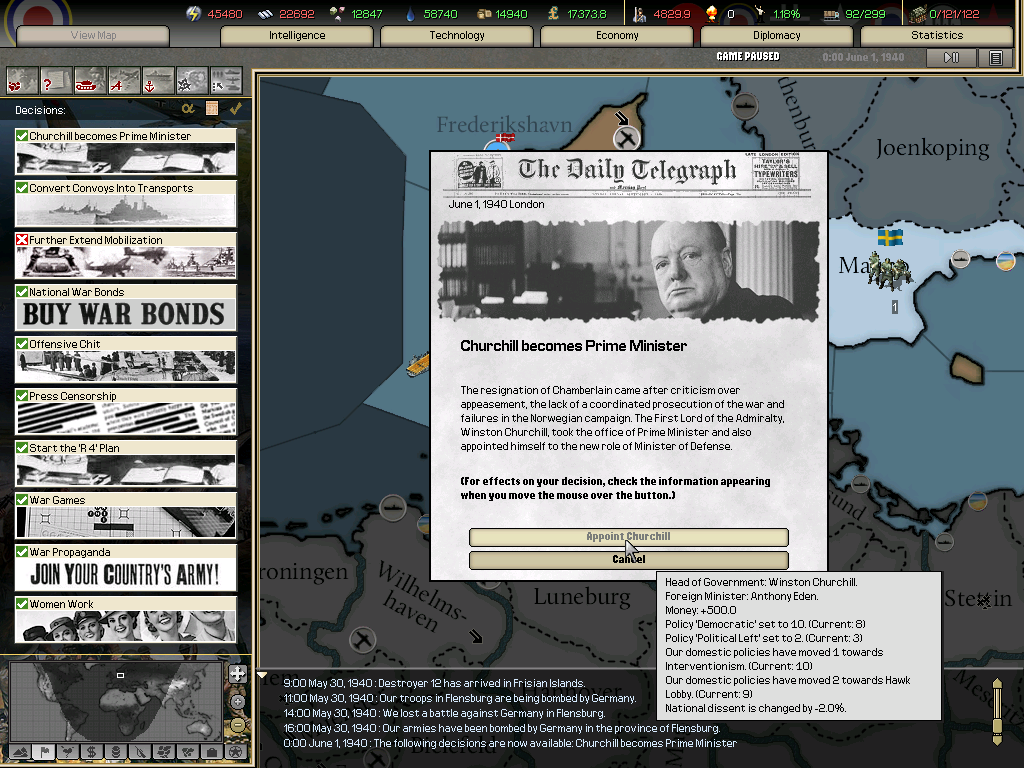The image size is (1024, 768).
Task: Open the Technology tab
Action: 457,35
